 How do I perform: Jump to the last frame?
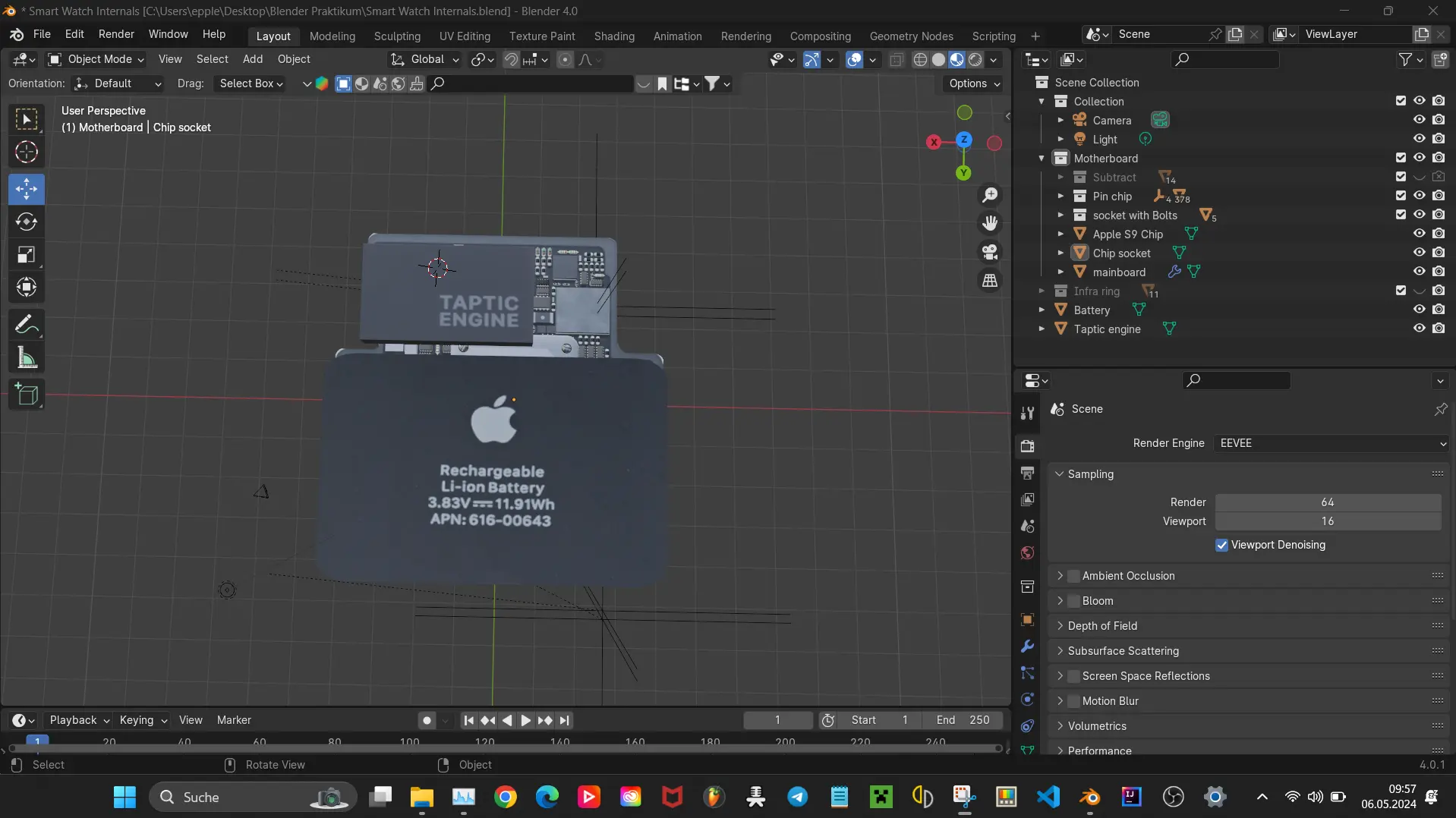pos(564,720)
